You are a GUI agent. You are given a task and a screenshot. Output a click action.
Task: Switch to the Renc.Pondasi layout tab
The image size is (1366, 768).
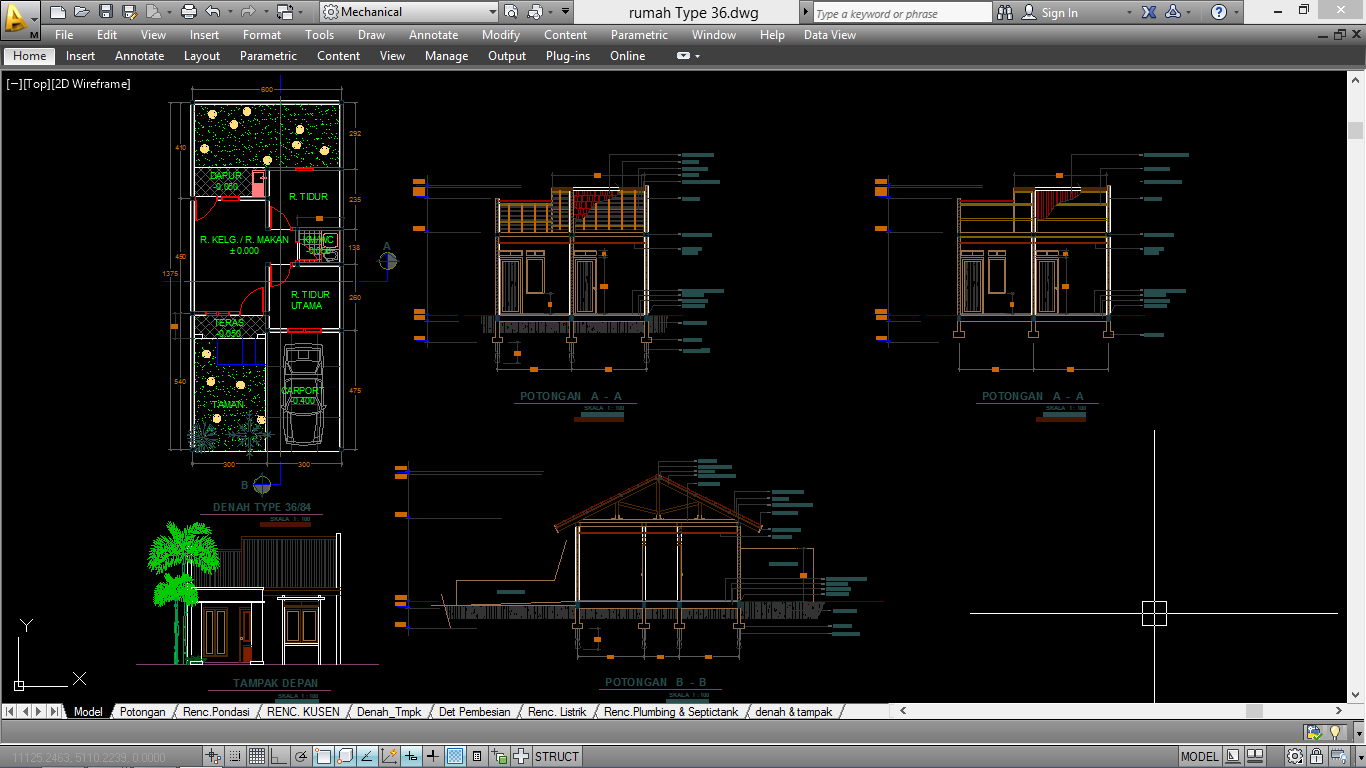(215, 712)
